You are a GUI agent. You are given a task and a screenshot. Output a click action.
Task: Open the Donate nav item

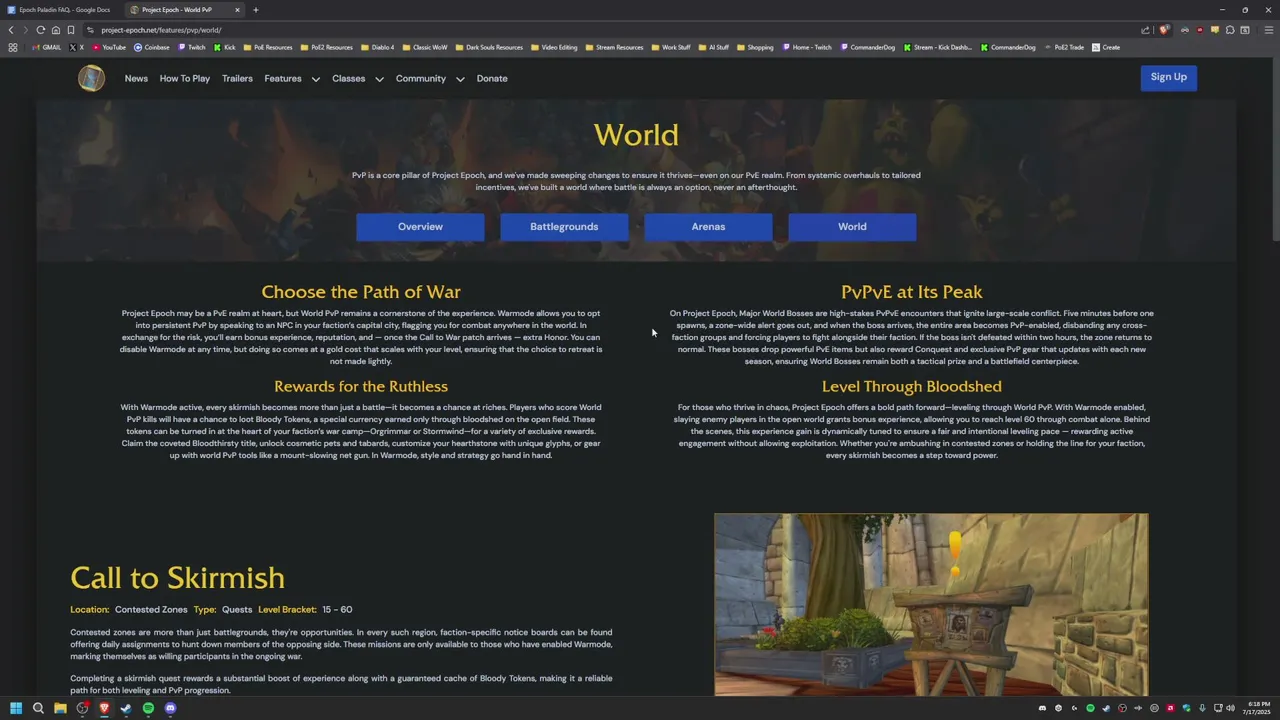click(x=492, y=78)
